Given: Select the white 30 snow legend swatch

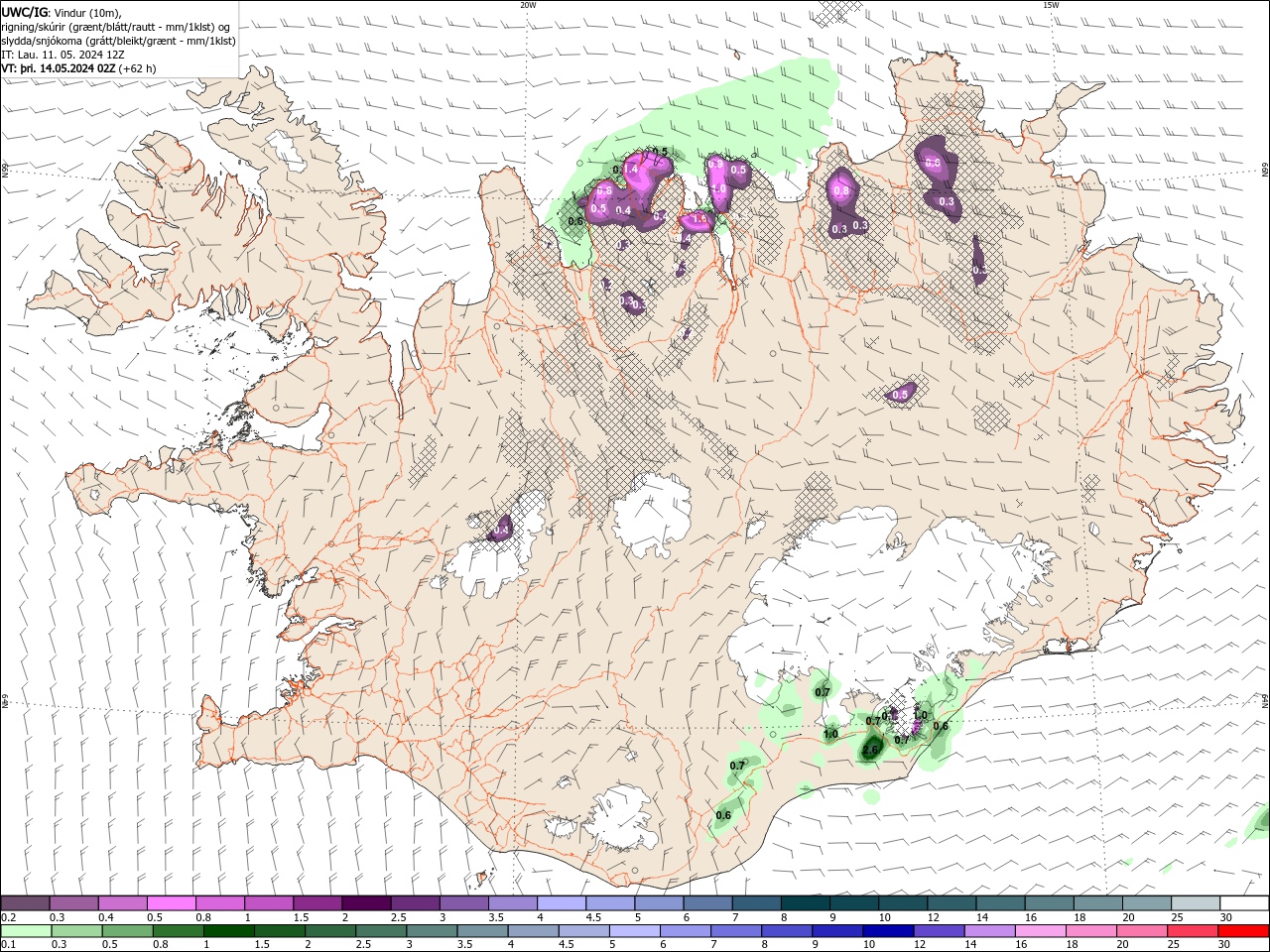Looking at the screenshot, I should tap(1244, 903).
